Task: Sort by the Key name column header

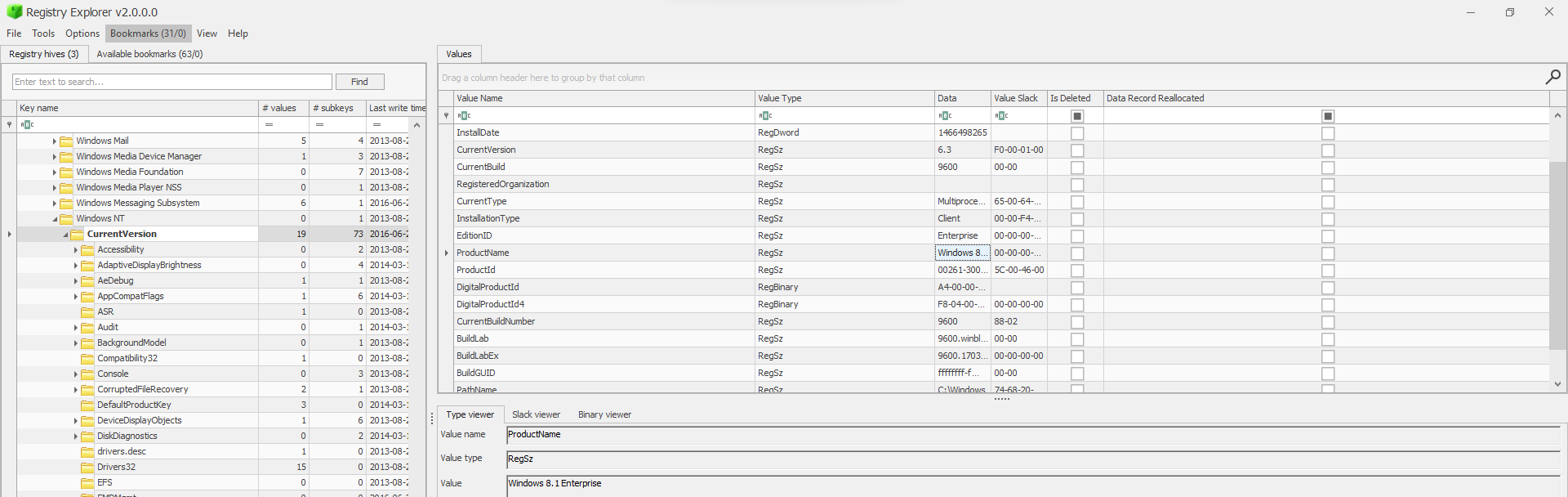Action: pyautogui.click(x=138, y=108)
